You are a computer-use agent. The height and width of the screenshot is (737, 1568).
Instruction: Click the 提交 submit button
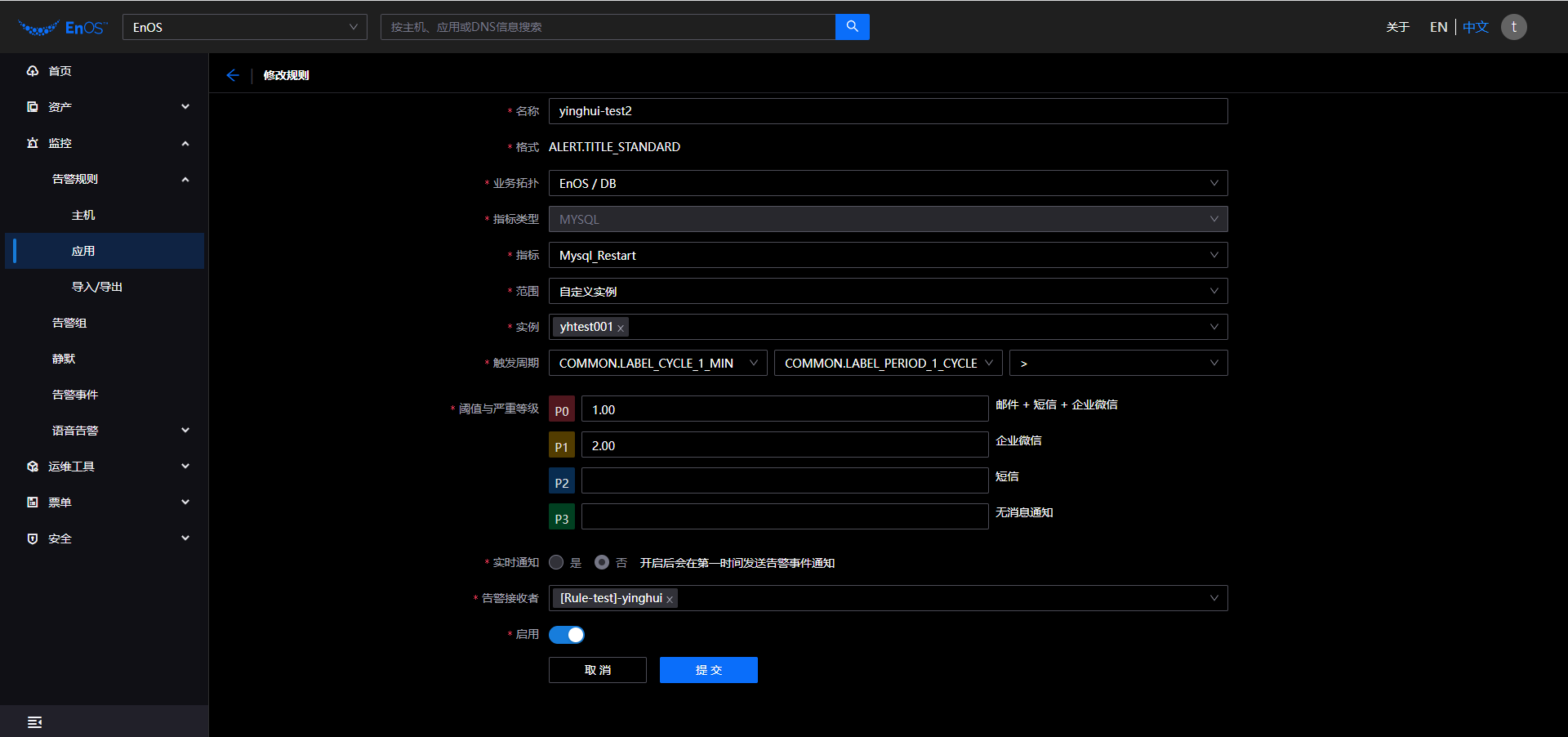(709, 670)
